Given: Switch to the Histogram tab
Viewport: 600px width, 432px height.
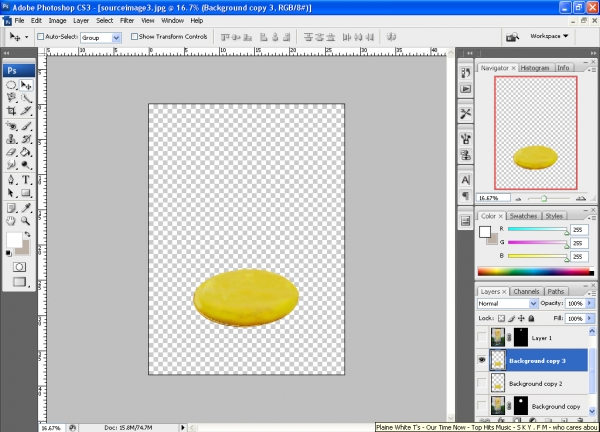Looking at the screenshot, I should point(535,68).
